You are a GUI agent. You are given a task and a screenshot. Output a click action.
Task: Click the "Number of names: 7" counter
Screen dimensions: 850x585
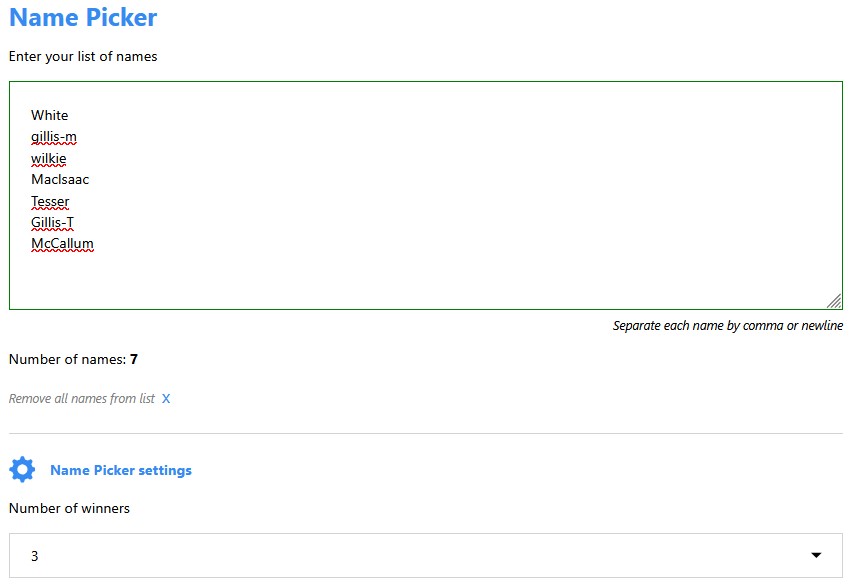73,359
